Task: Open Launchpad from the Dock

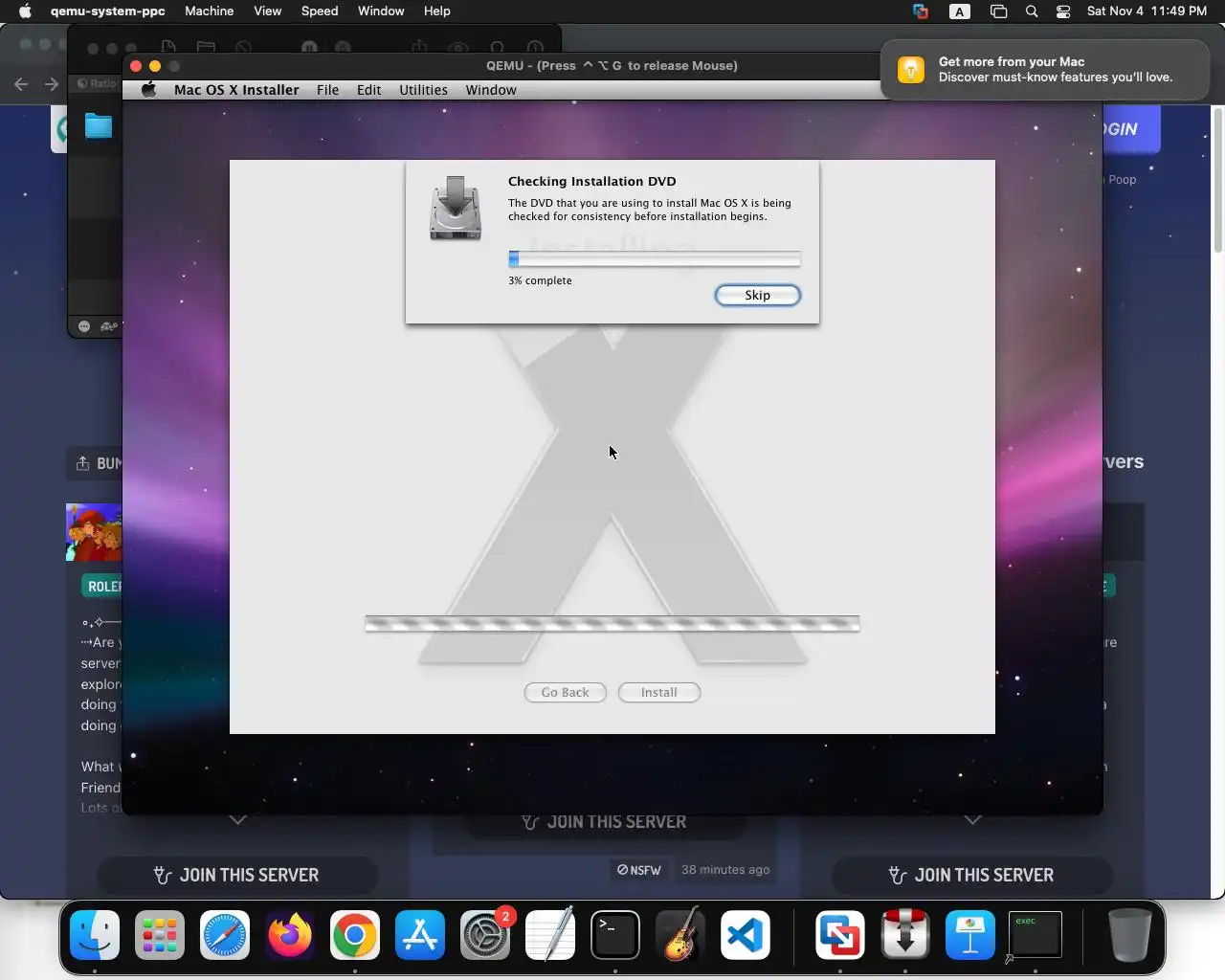Action: point(160,935)
